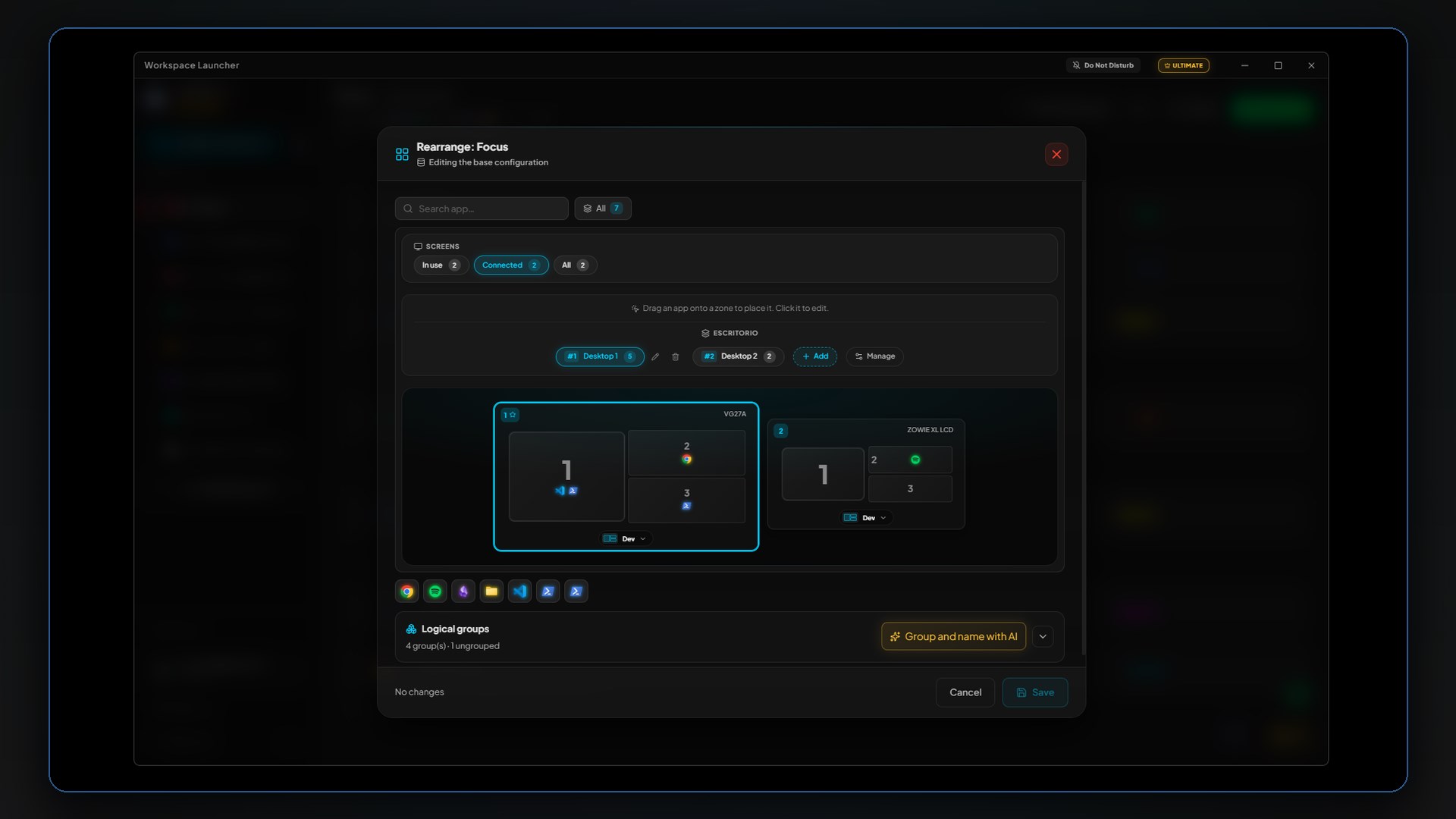The height and width of the screenshot is (819, 1456).
Task: Filter screens by Connected
Action: point(511,265)
